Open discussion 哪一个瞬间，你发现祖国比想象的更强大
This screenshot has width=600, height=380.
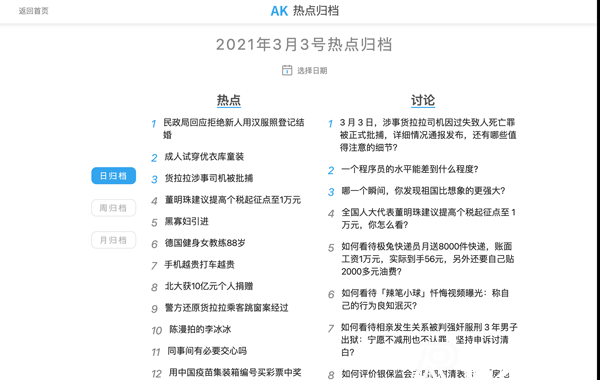pos(423,191)
